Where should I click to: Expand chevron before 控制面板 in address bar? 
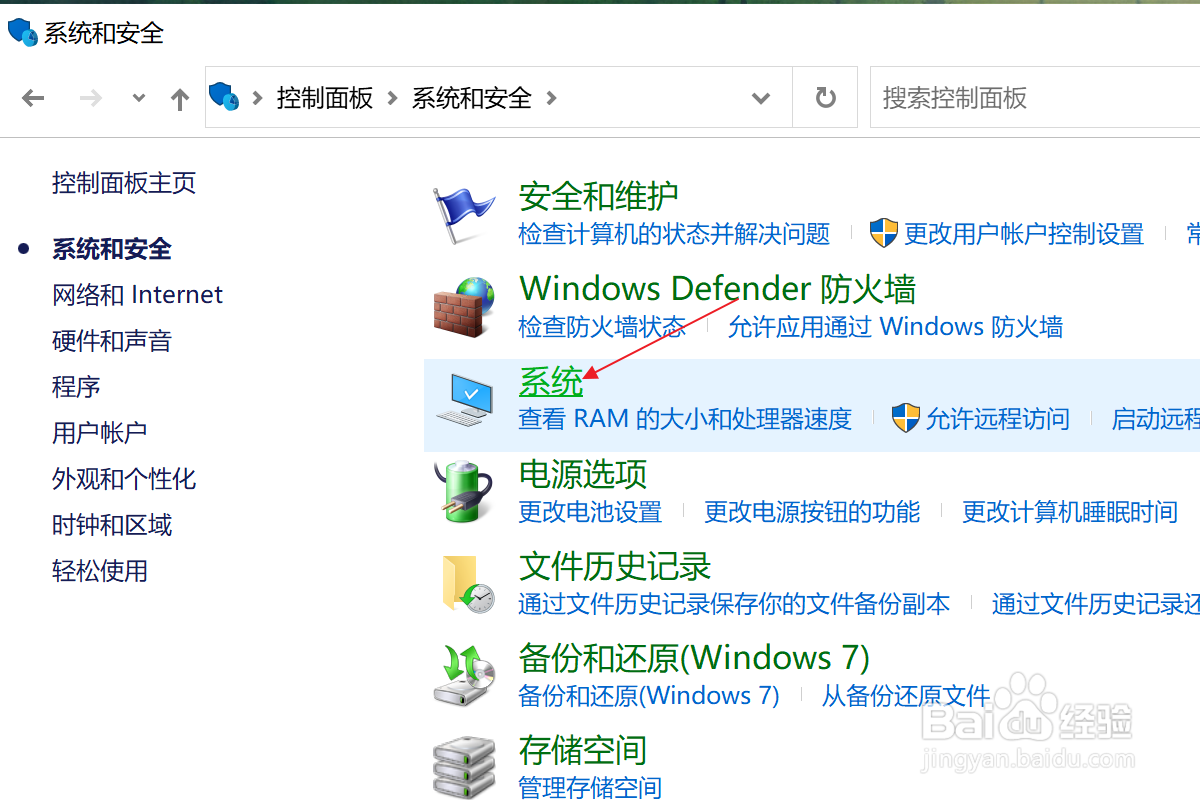[258, 98]
